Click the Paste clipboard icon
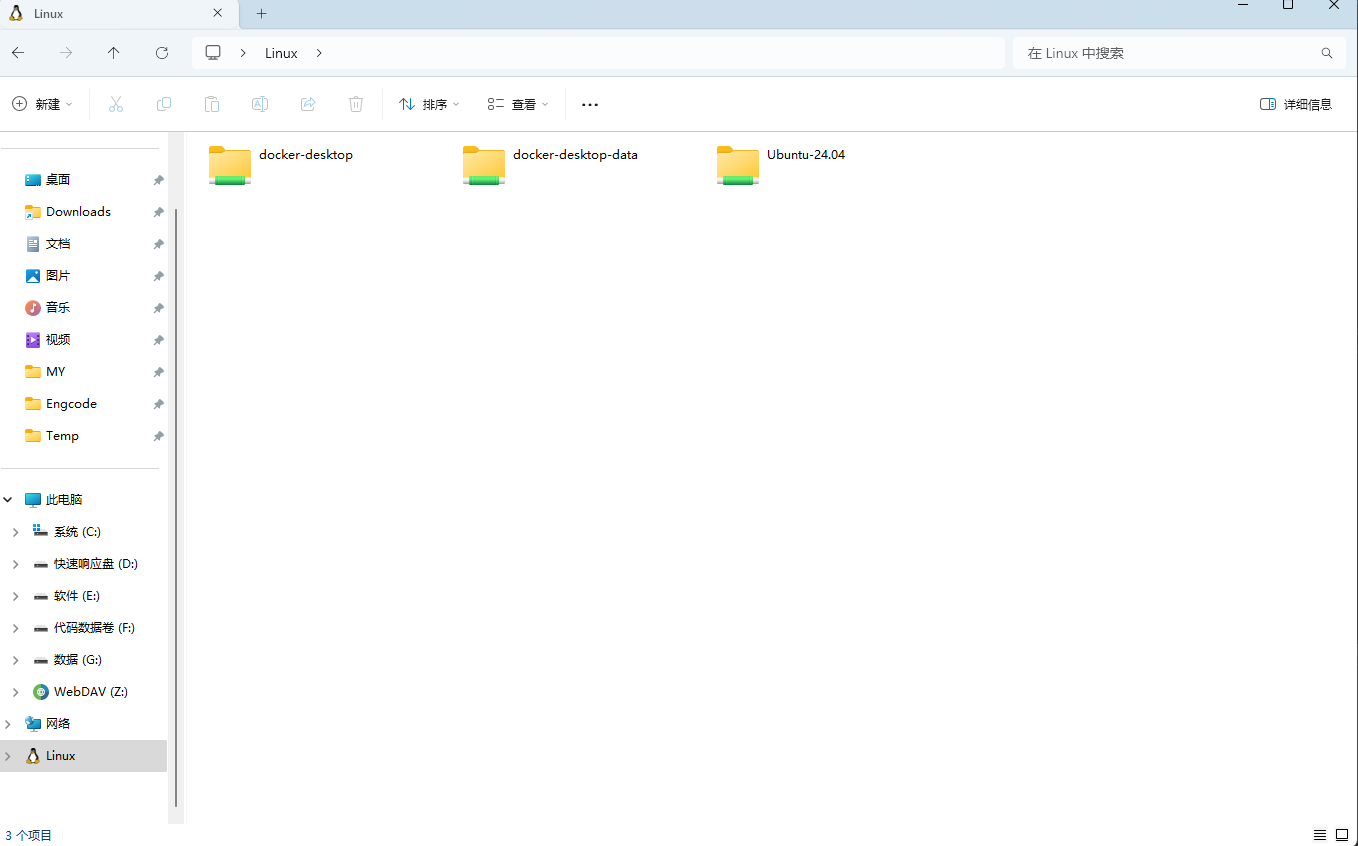The image size is (1358, 846). click(x=212, y=104)
